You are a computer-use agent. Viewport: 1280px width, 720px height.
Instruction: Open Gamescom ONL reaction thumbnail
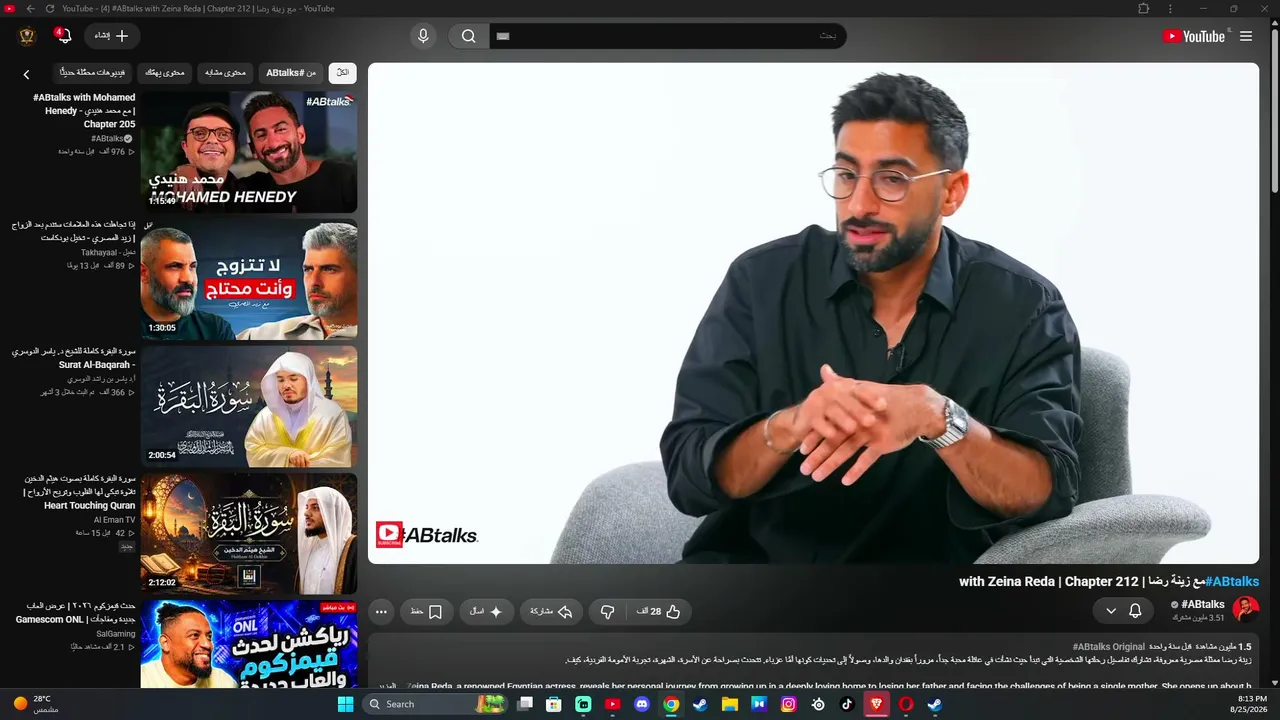(249, 644)
